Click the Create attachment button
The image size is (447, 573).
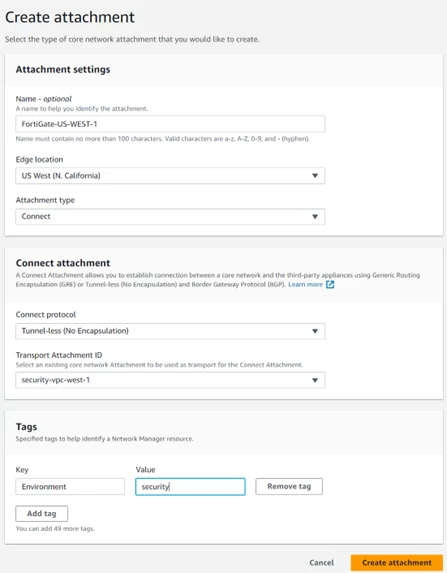(397, 563)
